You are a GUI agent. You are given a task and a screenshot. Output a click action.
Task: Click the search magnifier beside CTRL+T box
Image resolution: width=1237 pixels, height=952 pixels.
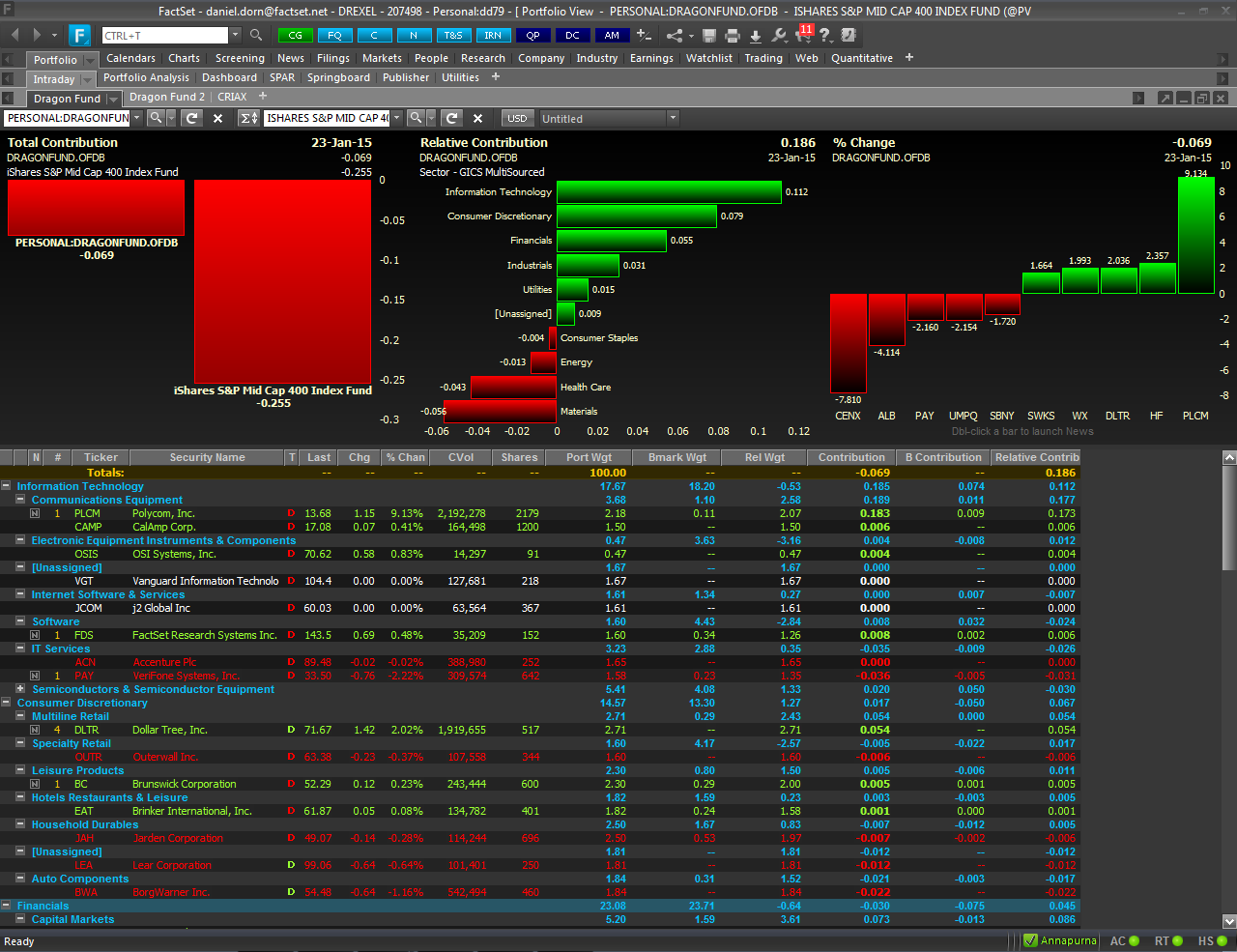pos(256,35)
